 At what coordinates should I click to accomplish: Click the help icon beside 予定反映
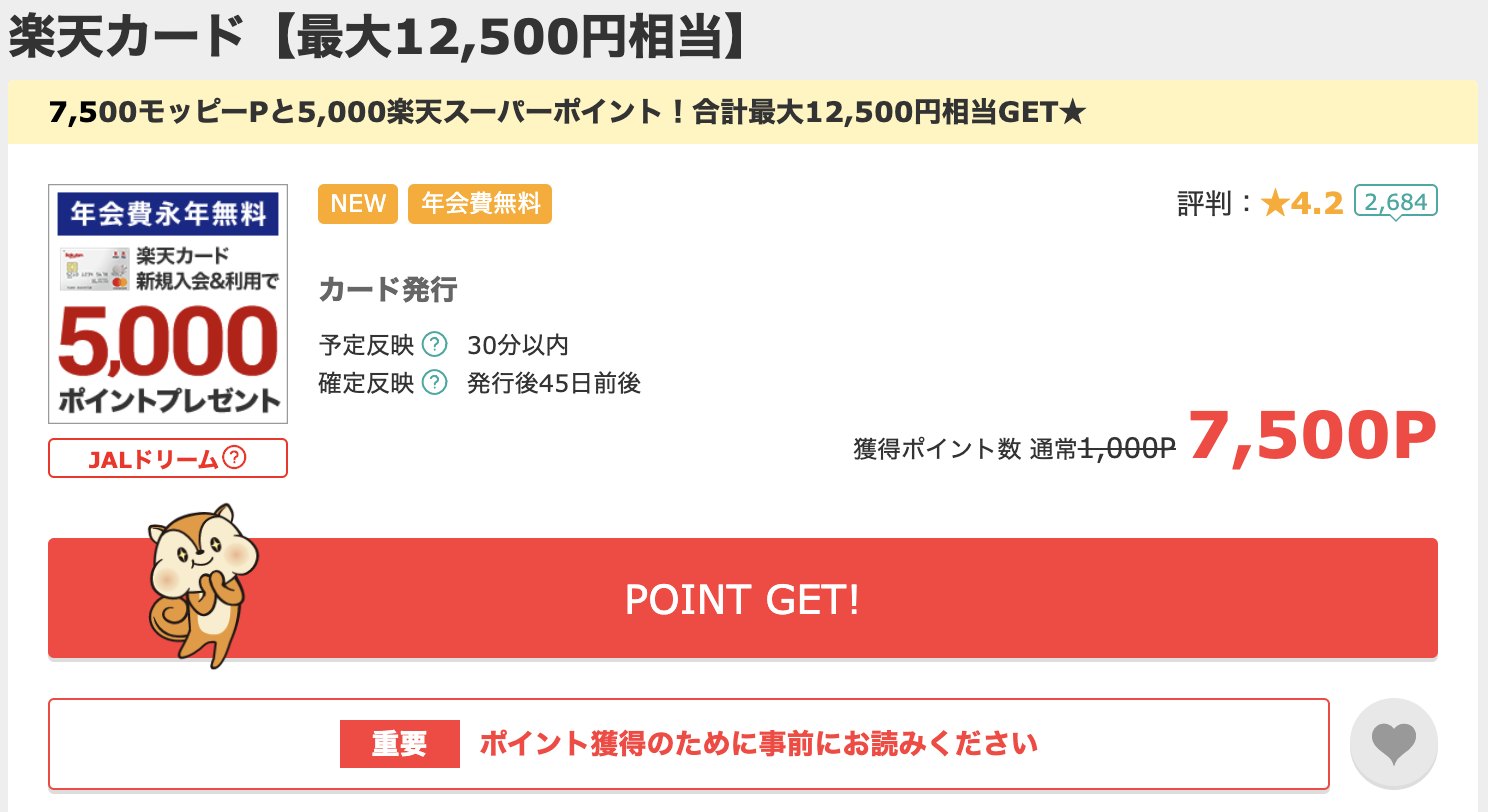coord(434,345)
